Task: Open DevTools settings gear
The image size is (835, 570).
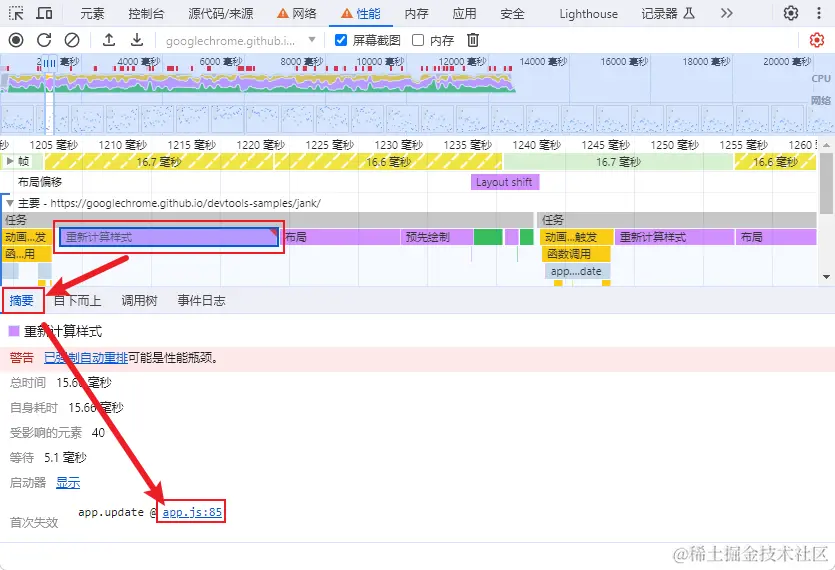Action: point(791,13)
